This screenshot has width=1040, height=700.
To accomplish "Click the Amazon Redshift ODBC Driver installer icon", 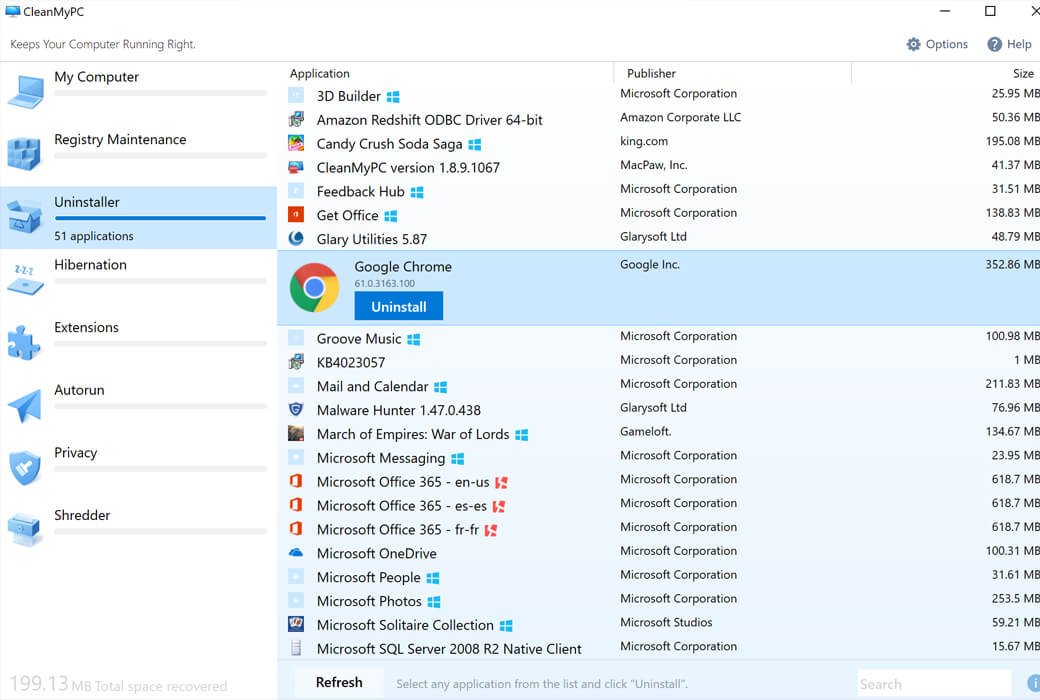I will click(x=296, y=119).
